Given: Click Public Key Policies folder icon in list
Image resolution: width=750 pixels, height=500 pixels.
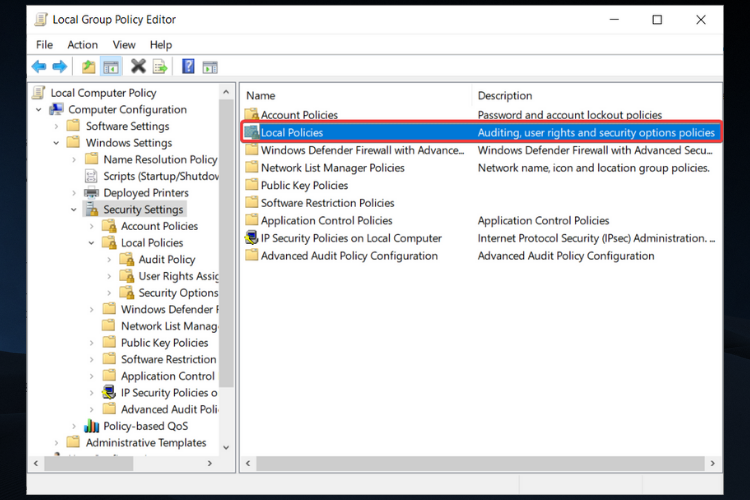Looking at the screenshot, I should 252,185.
